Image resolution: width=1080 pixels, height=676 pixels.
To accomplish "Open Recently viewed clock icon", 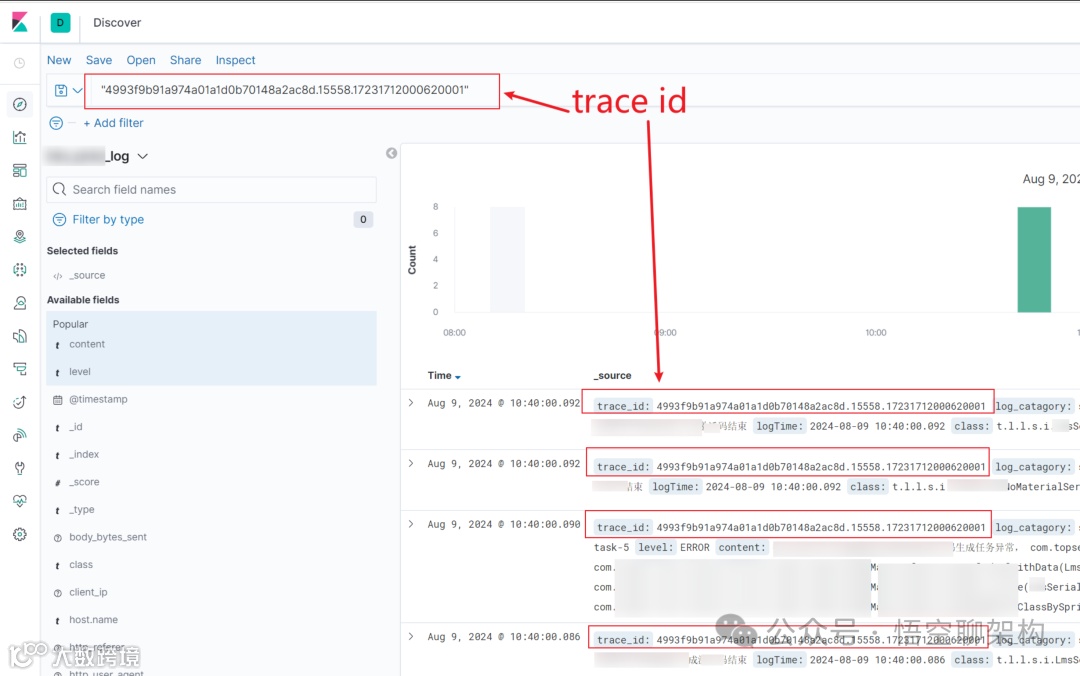I will 19,63.
